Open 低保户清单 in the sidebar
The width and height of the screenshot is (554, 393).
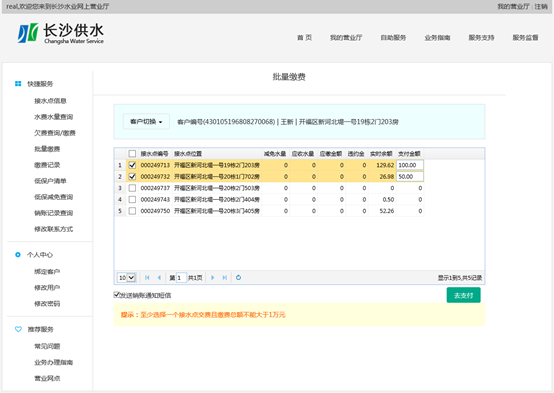50,181
